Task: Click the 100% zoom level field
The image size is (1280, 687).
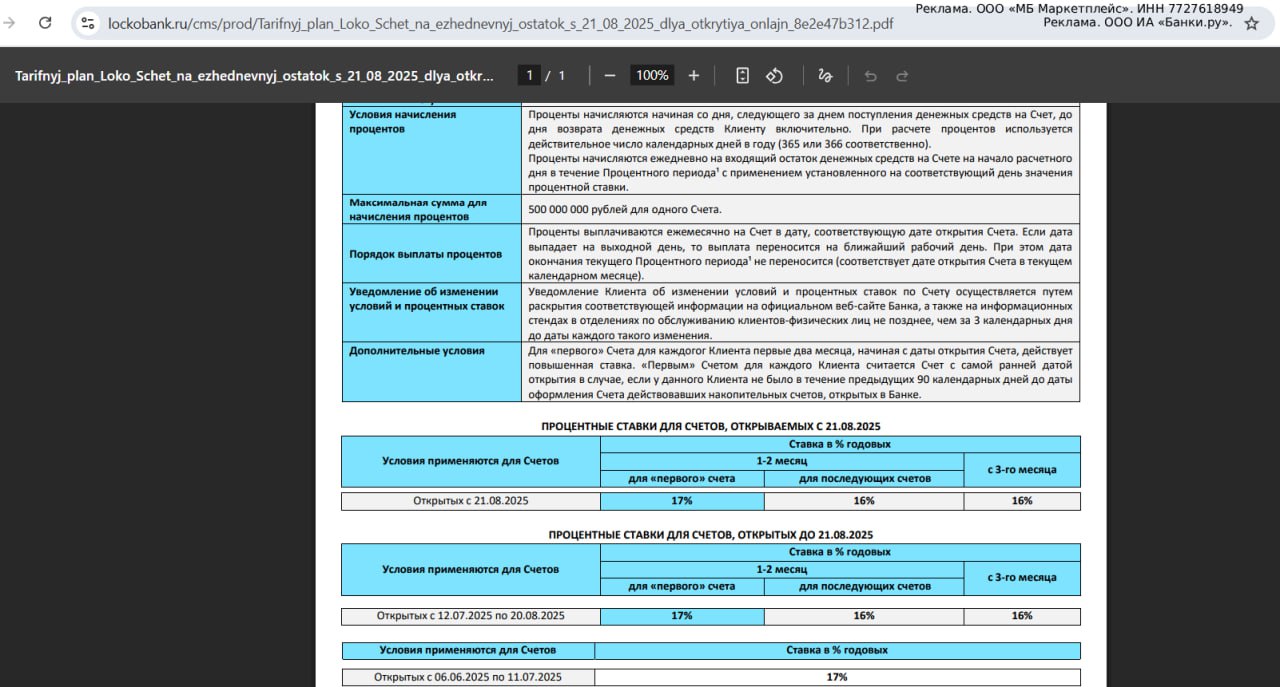Action: point(652,75)
